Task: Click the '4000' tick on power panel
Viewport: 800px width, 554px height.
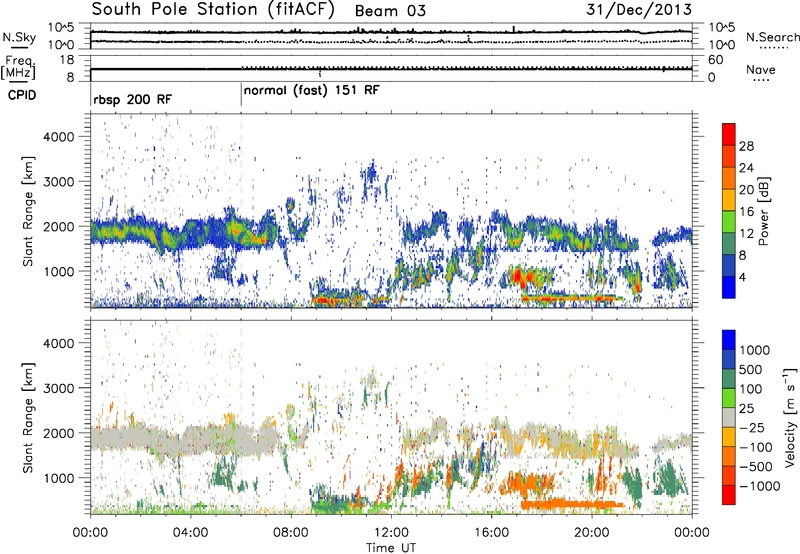Action: point(59,137)
